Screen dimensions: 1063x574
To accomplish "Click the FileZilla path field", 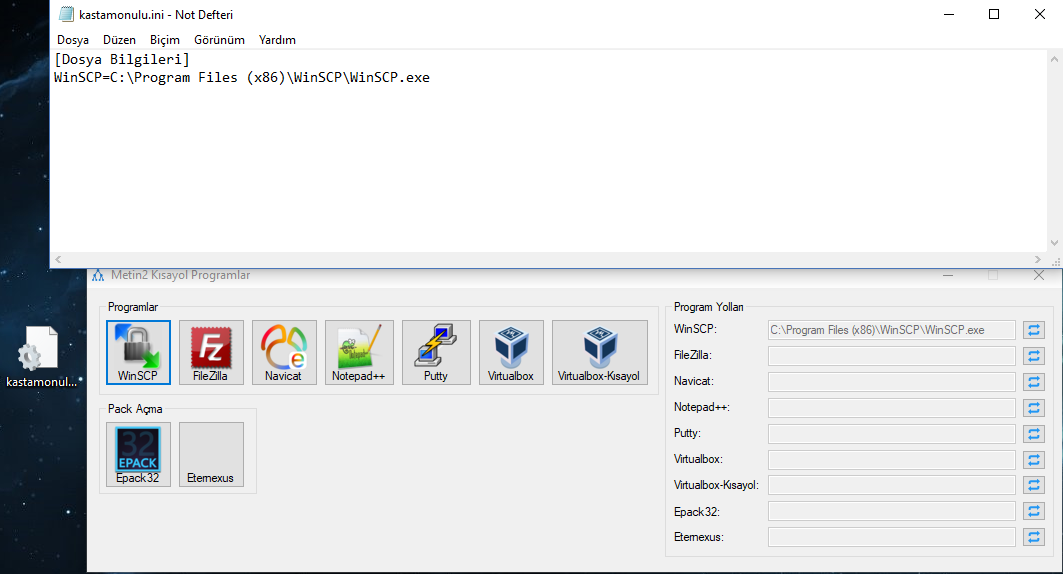I will point(891,356).
